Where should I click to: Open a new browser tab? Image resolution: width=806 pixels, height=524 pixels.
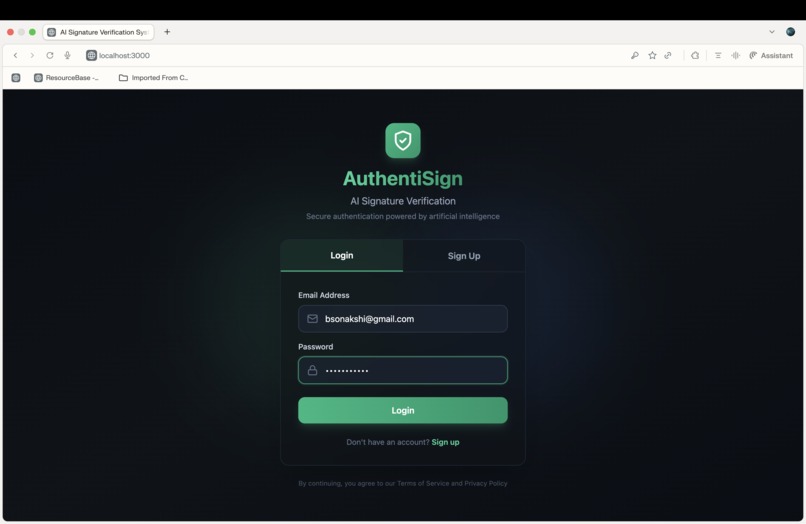(167, 32)
